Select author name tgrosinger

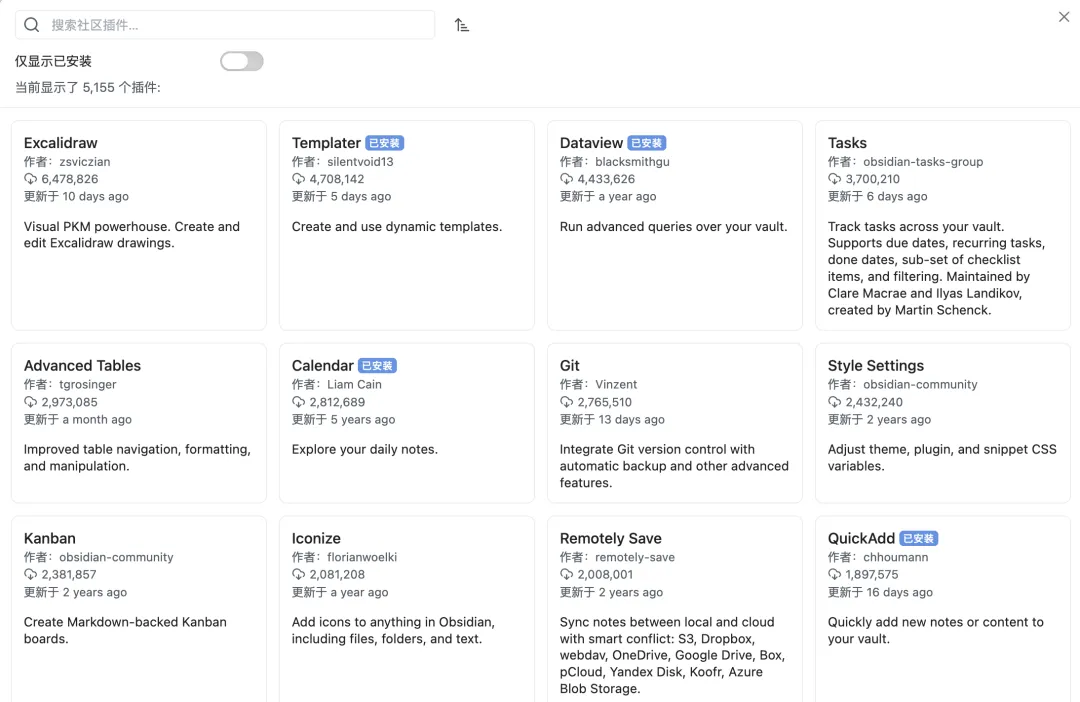click(87, 384)
